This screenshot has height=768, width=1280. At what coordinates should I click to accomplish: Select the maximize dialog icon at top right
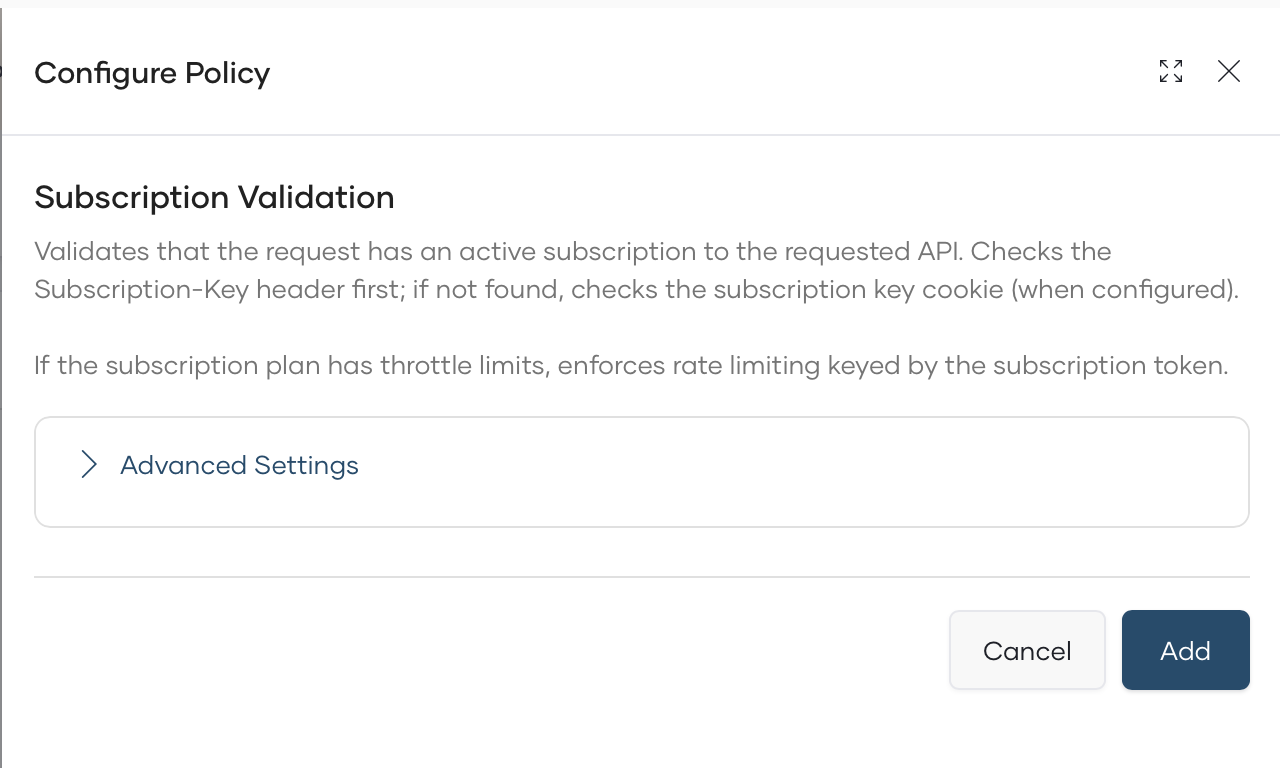tap(1170, 71)
